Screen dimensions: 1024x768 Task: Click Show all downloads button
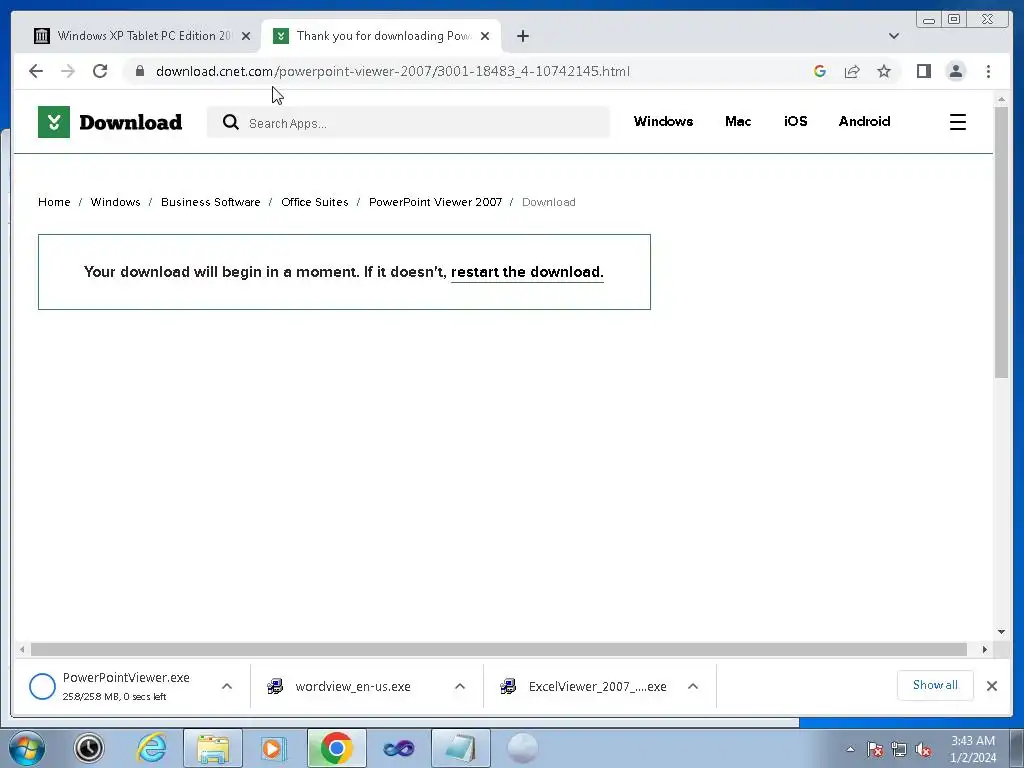[935, 685]
